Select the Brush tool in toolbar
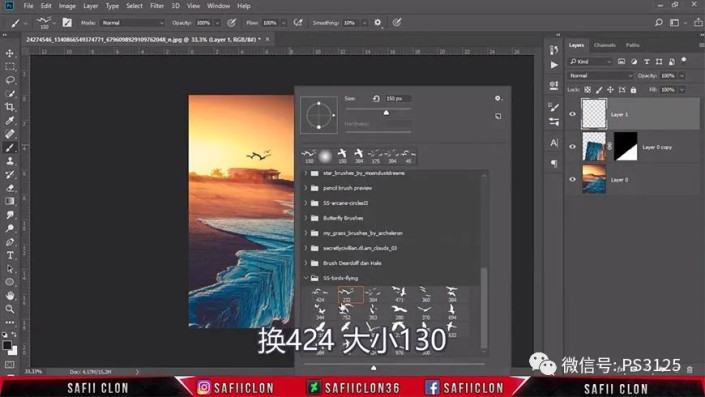 coord(9,147)
